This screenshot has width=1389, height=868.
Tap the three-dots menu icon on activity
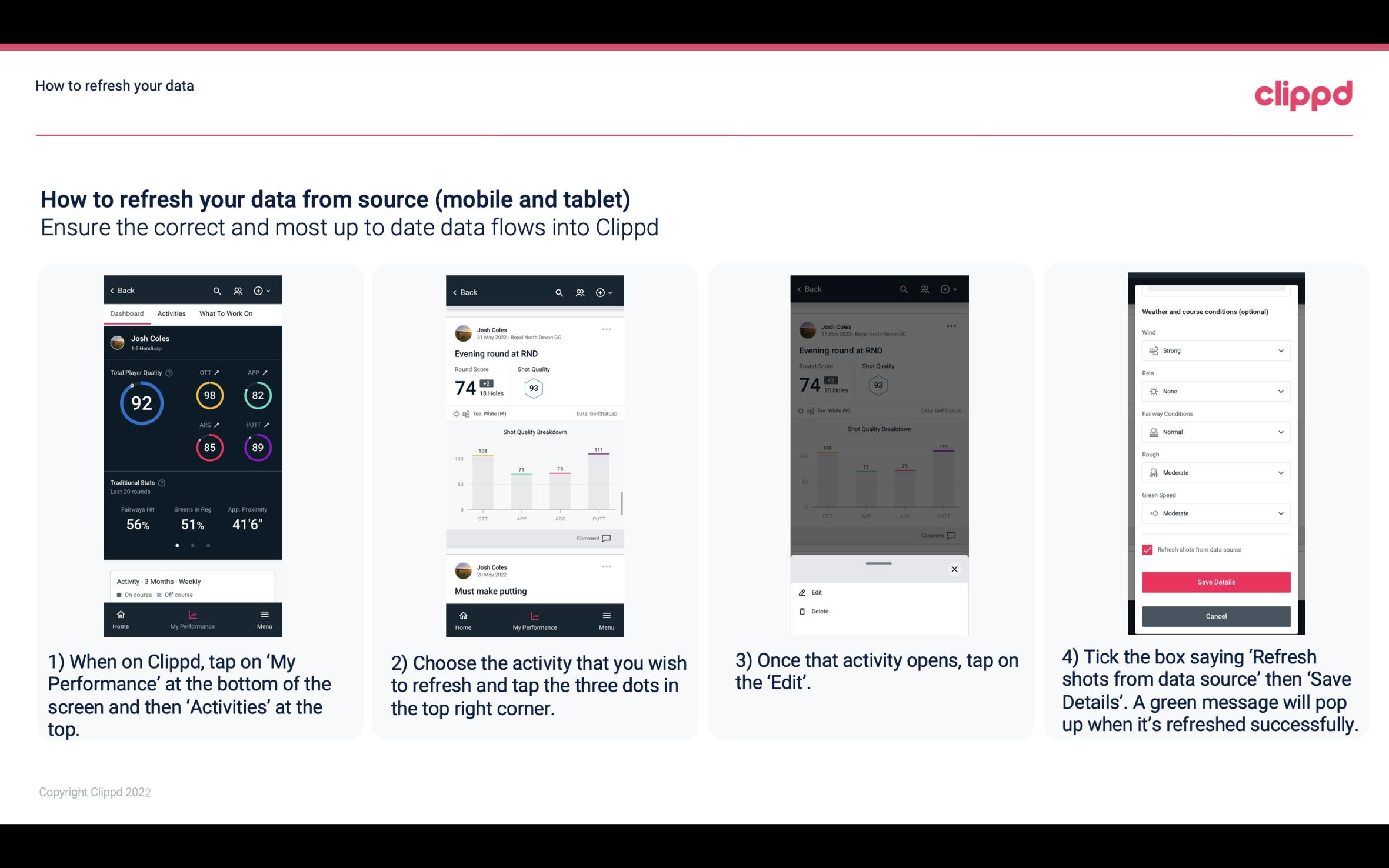607,329
